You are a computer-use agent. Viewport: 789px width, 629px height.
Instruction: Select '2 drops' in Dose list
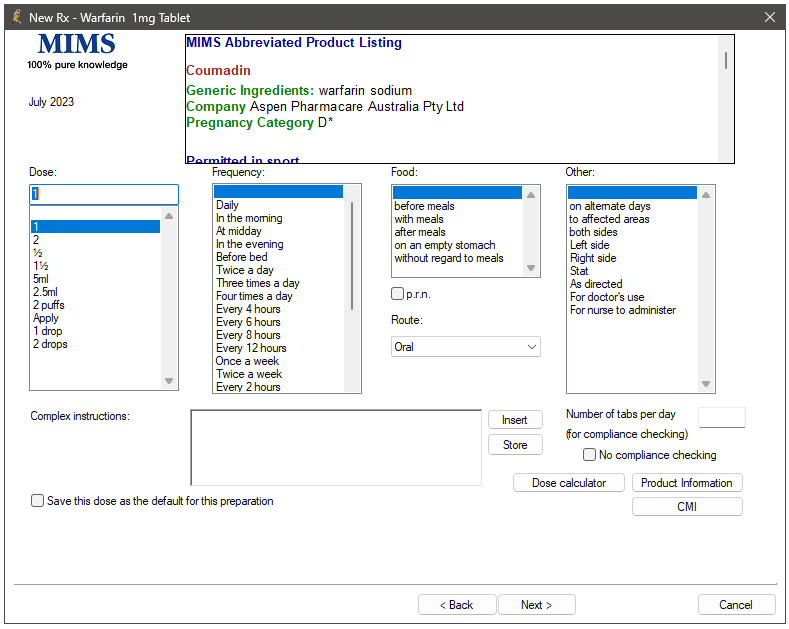click(95, 344)
